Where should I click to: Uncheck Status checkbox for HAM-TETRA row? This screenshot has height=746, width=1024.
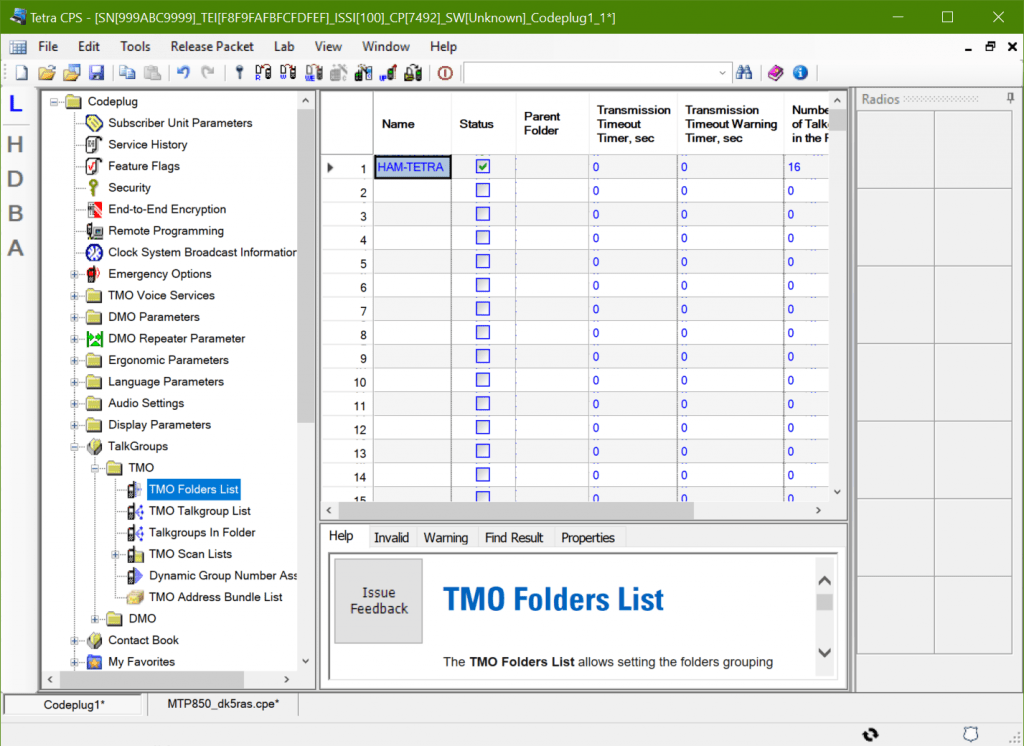click(x=483, y=167)
